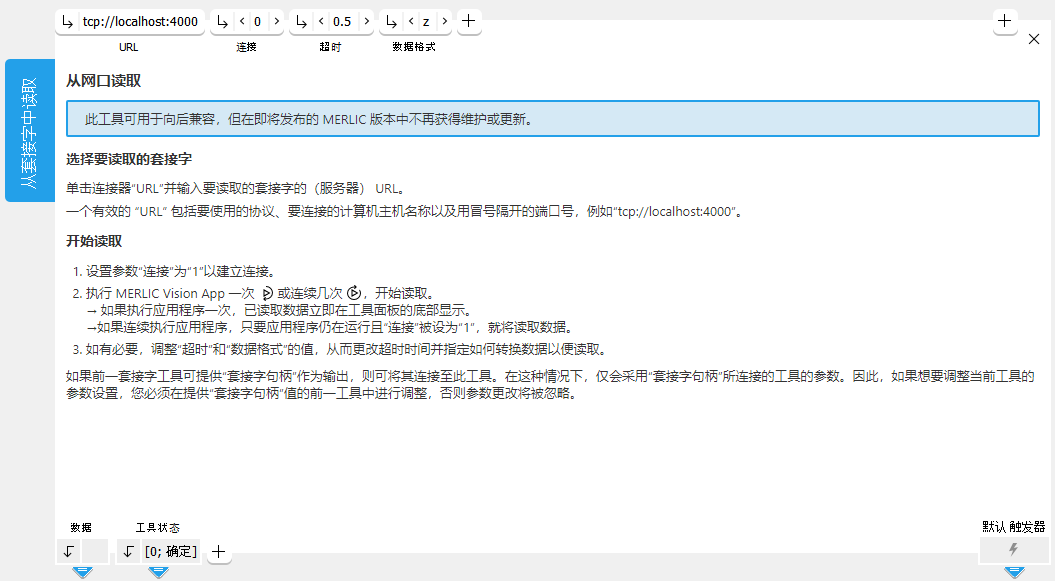The image size is (1055, 581).
Task: Click the 工具状态 result connector arrow icon
Action: click(128, 551)
